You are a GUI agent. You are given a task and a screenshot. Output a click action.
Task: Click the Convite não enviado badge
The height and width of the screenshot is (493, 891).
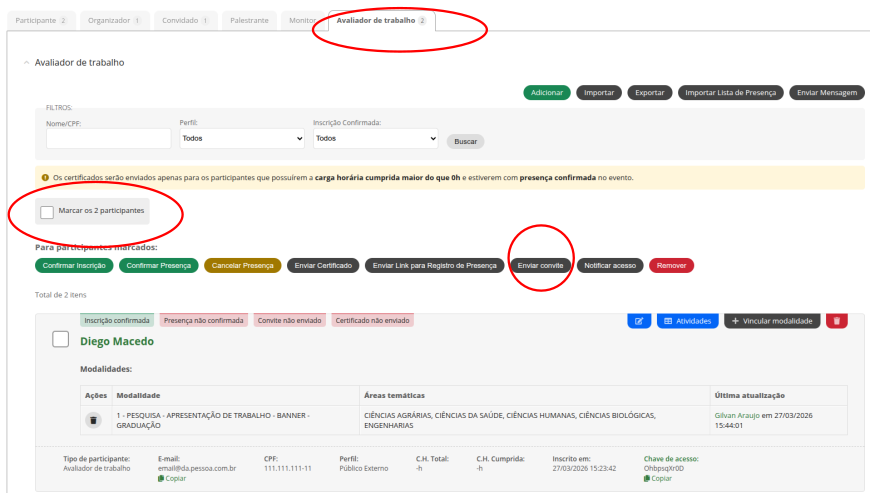point(289,320)
